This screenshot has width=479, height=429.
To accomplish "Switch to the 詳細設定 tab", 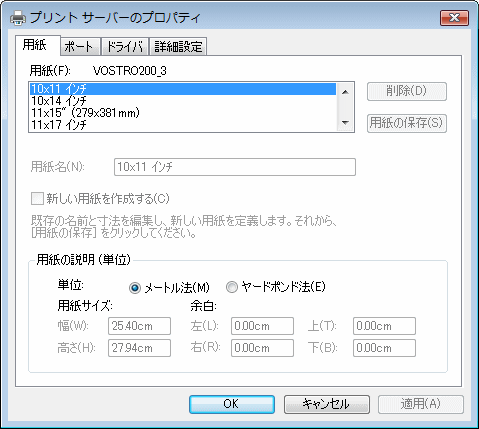I will pyautogui.click(x=178, y=46).
